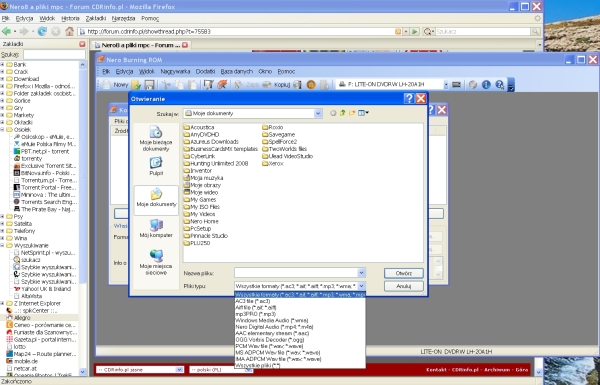The height and width of the screenshot is (385, 600).
Task: Click the Kontakt link in forum footer
Action: point(436,370)
